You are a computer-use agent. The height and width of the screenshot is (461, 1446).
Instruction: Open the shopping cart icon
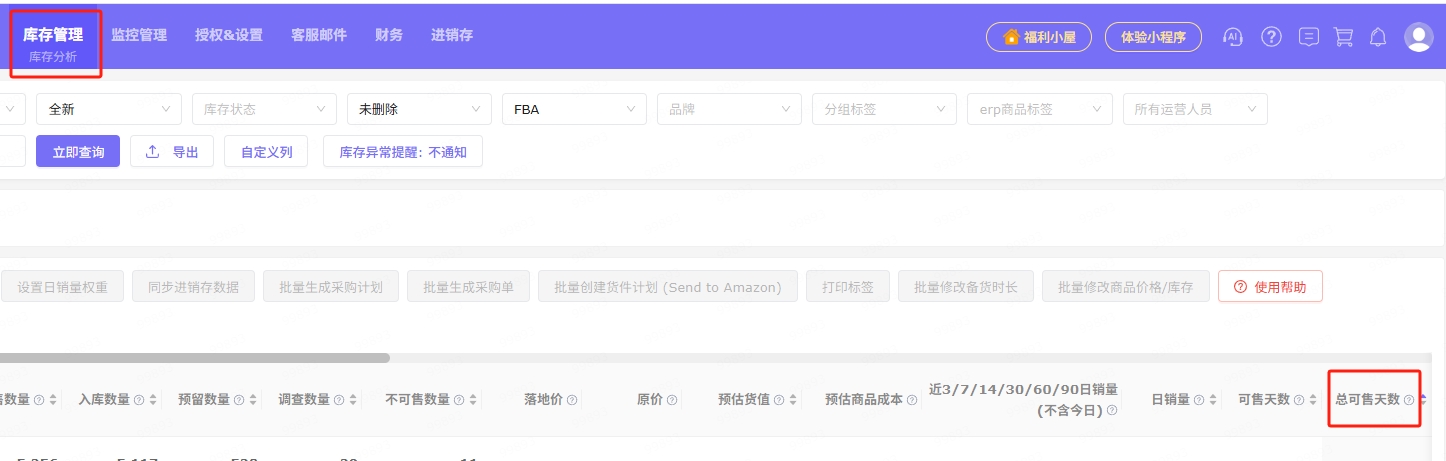pyautogui.click(x=1343, y=37)
